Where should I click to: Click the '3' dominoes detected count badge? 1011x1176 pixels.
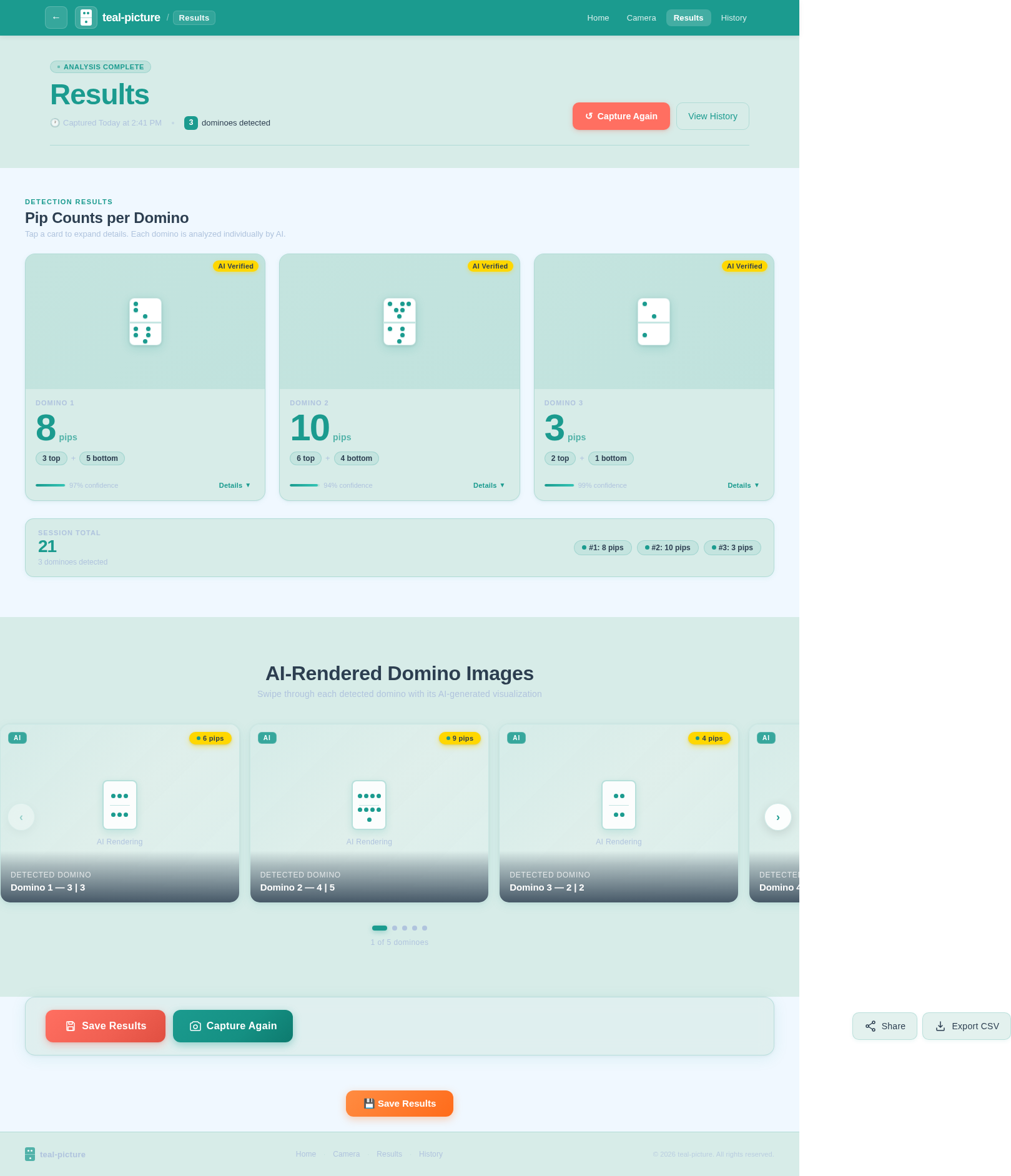(x=191, y=123)
